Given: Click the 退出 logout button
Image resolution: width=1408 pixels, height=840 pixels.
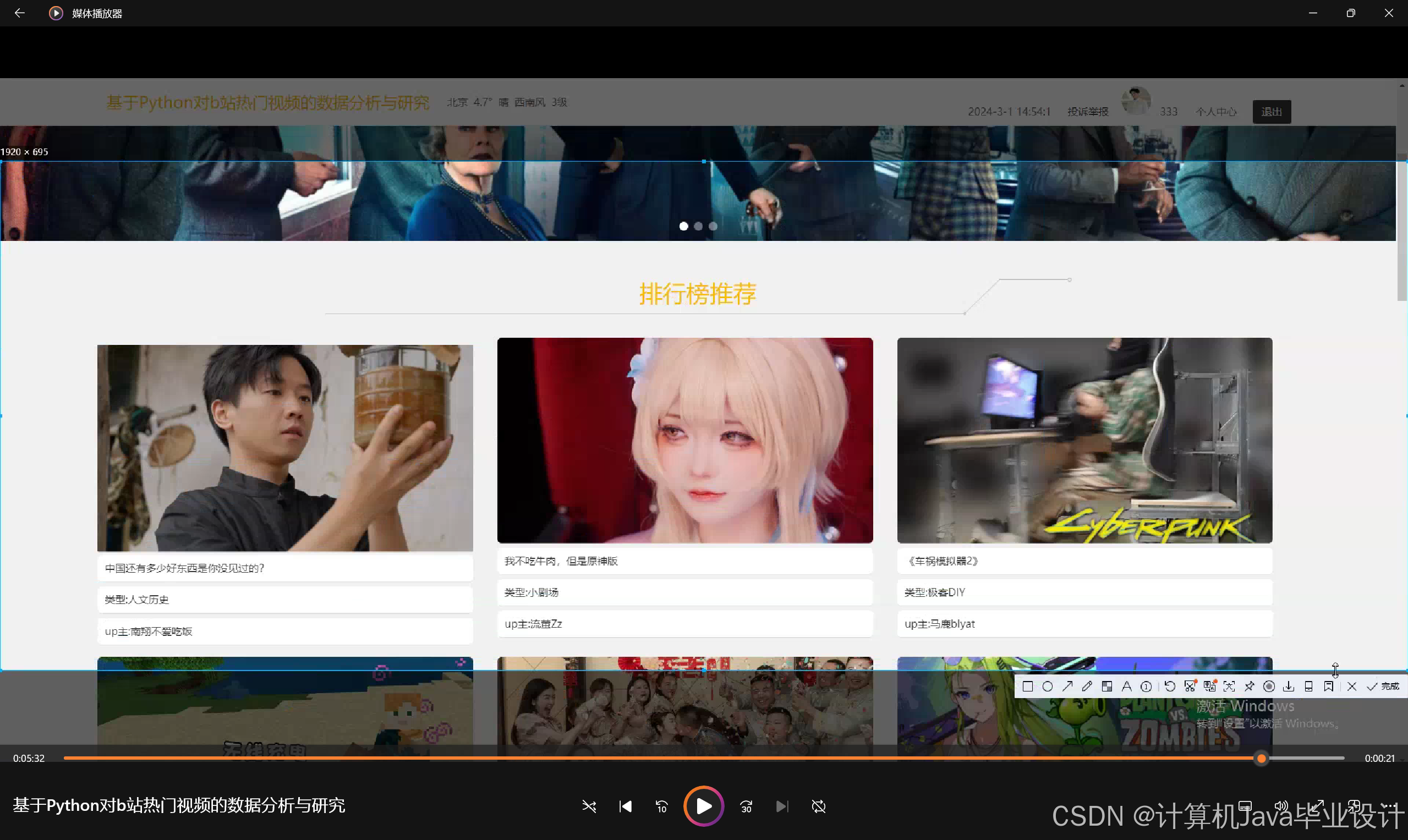Looking at the screenshot, I should click(1272, 112).
